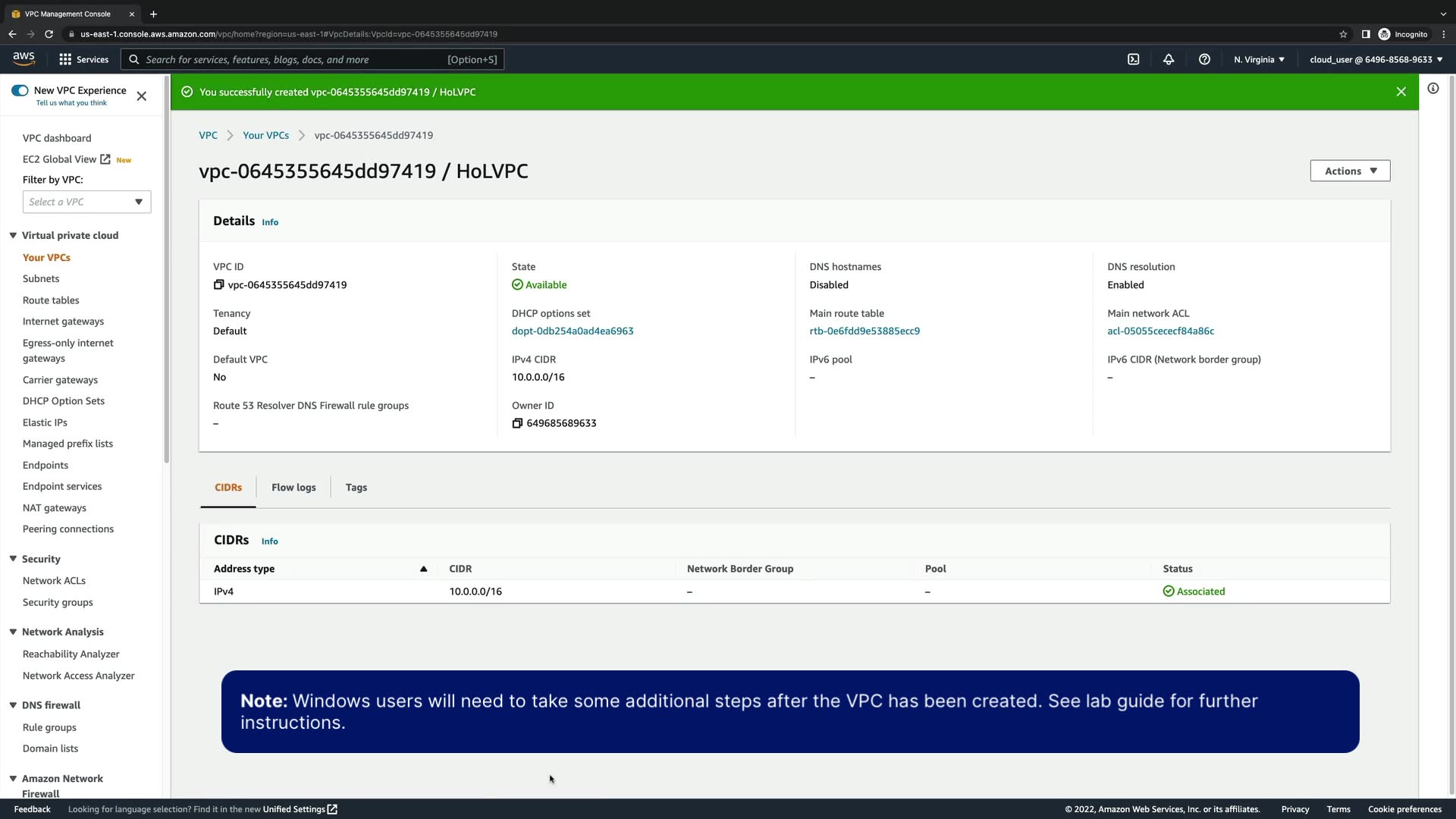Click the notifications bell icon

coord(1169,59)
